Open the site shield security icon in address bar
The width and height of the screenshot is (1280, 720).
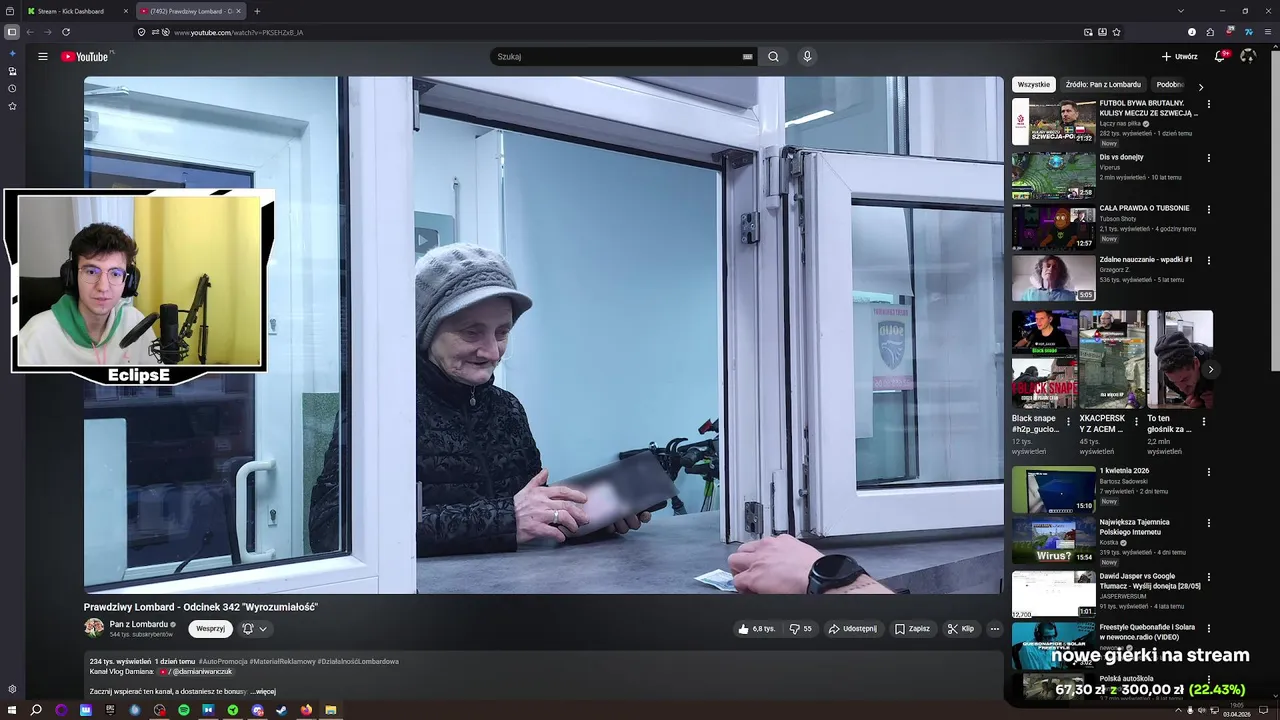[141, 32]
